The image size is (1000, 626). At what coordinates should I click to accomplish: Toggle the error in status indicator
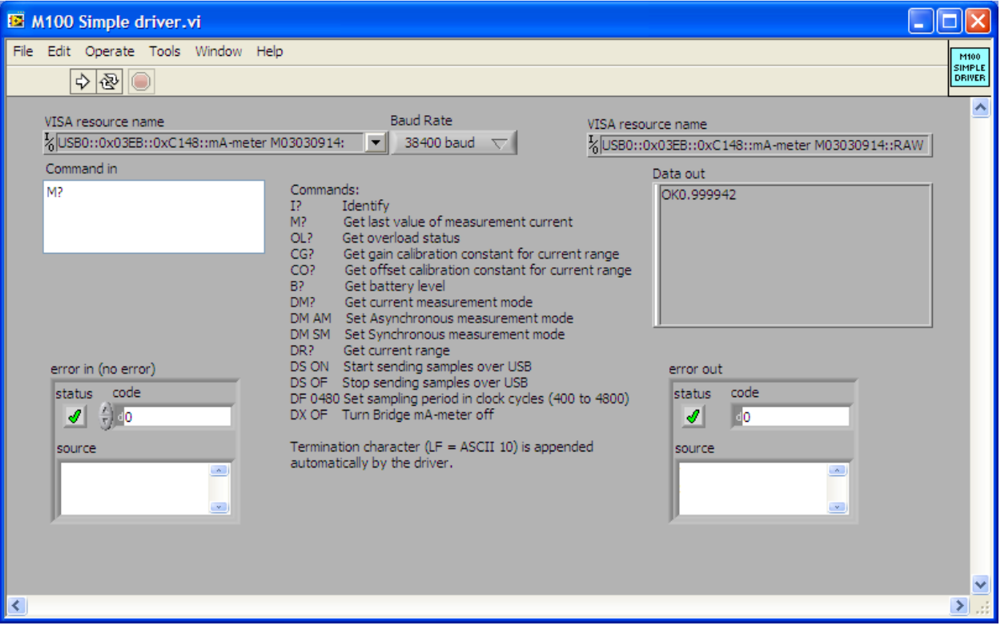75,416
